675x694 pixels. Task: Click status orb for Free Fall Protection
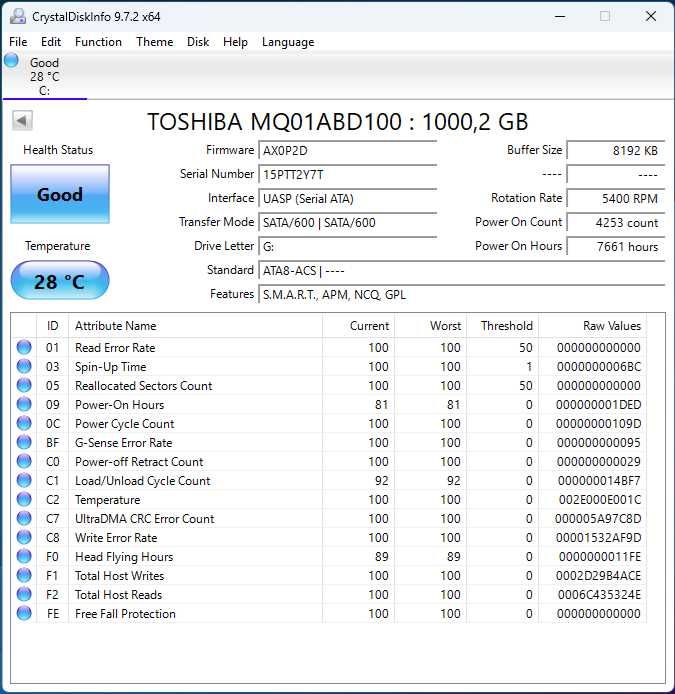[x=24, y=614]
